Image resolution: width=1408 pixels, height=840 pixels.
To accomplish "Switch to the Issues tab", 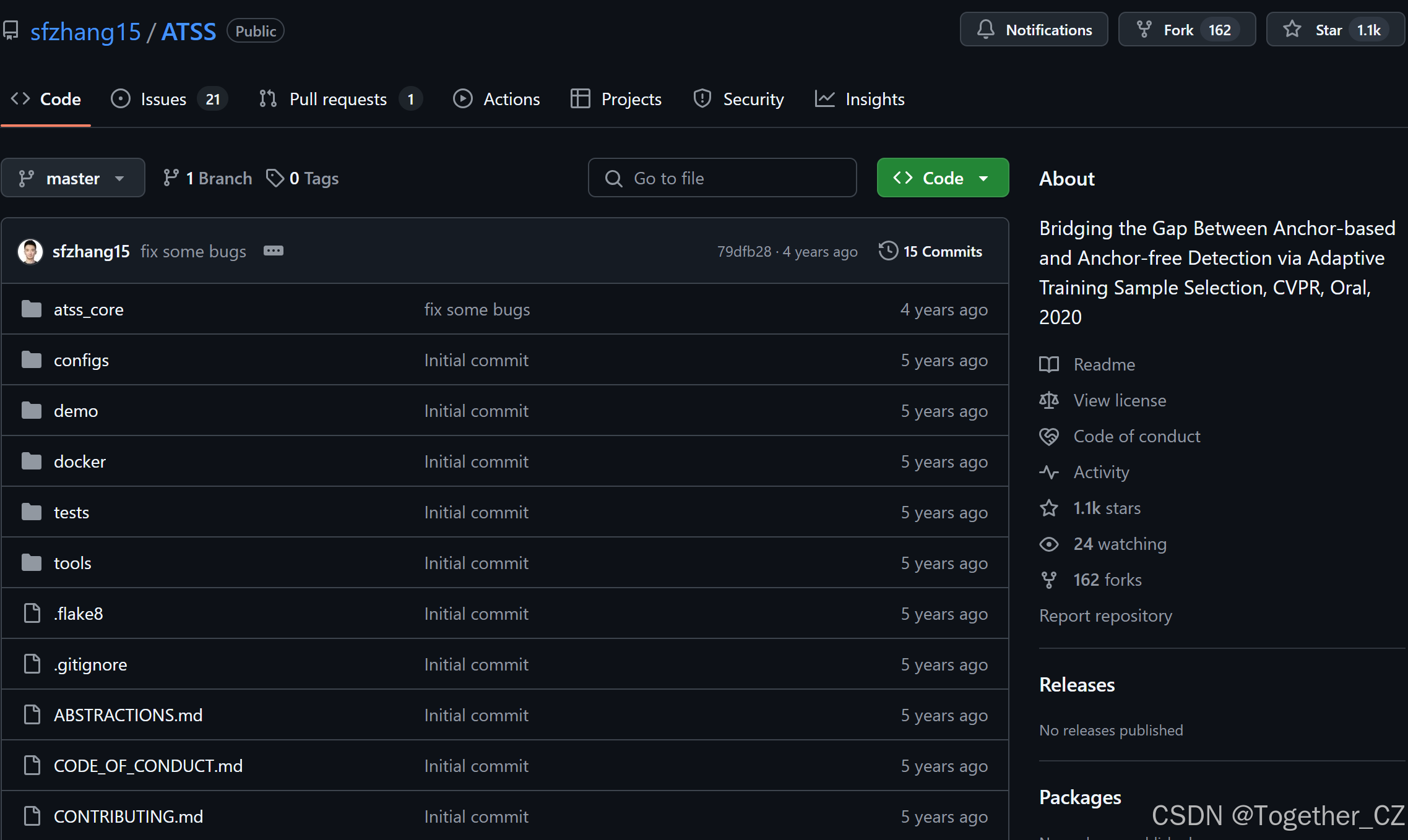I will click(x=163, y=99).
